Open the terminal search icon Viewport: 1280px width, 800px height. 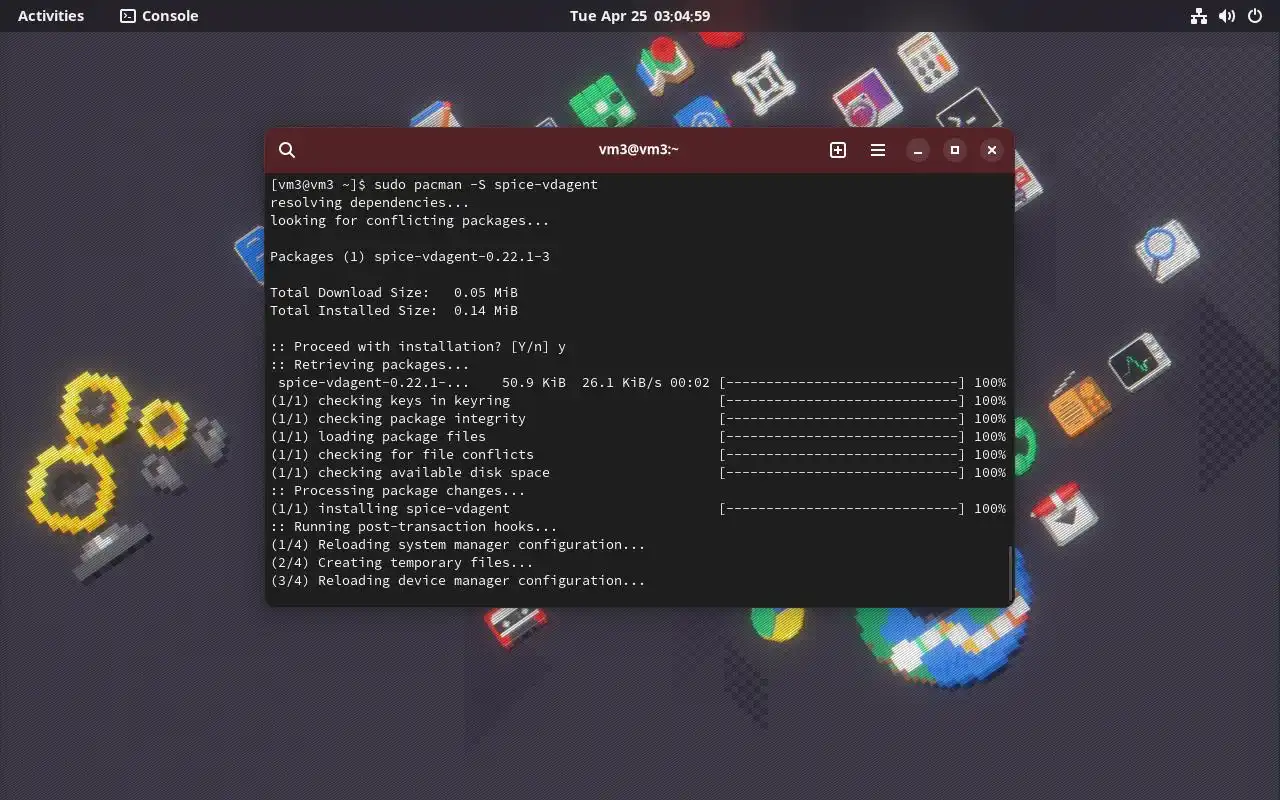point(287,150)
